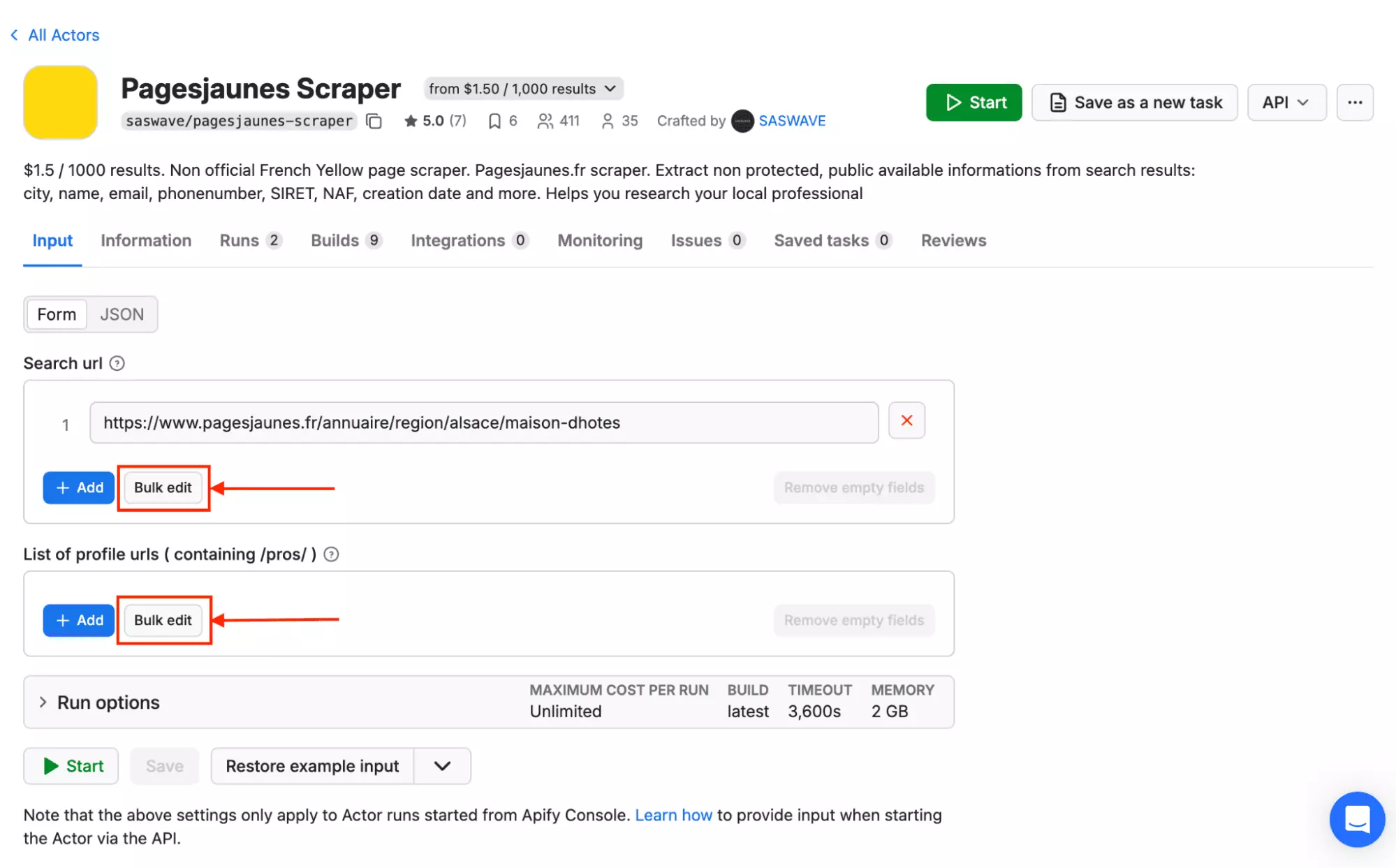Click the disabled Save button
Screen dimensions: 1396x868
(x=165, y=766)
